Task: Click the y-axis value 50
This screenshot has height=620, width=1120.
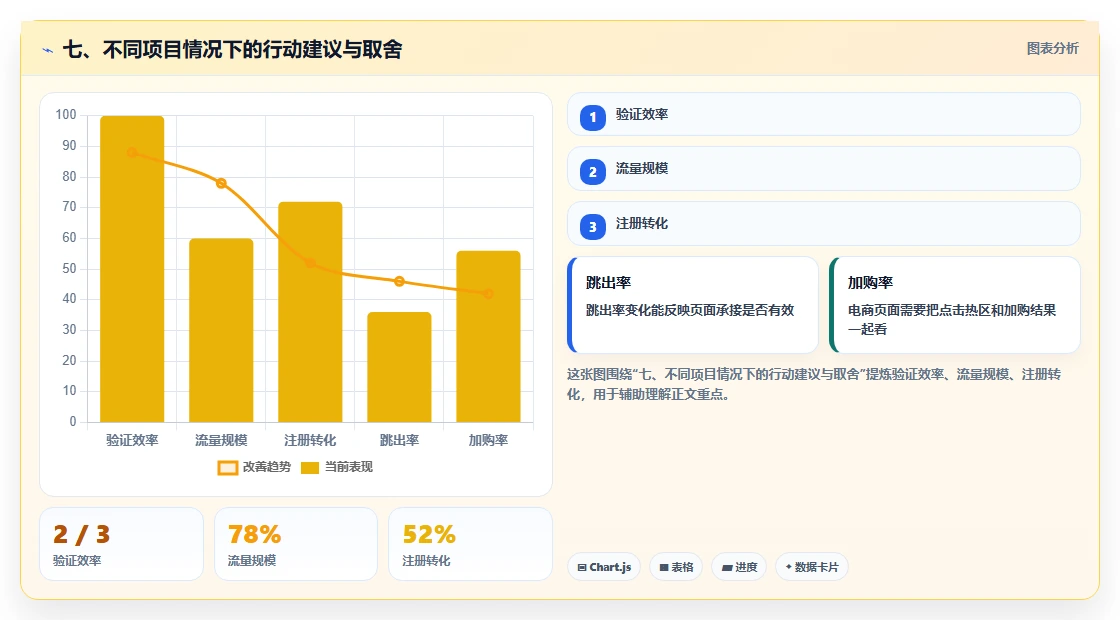Action: tap(69, 269)
